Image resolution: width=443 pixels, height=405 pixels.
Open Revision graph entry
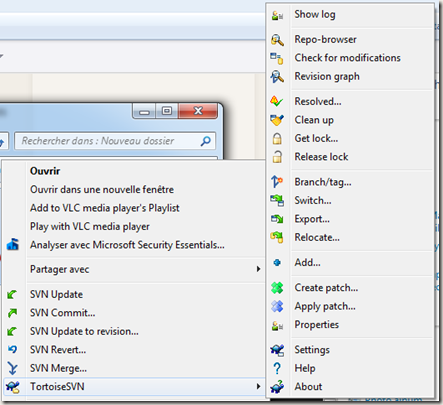327,77
